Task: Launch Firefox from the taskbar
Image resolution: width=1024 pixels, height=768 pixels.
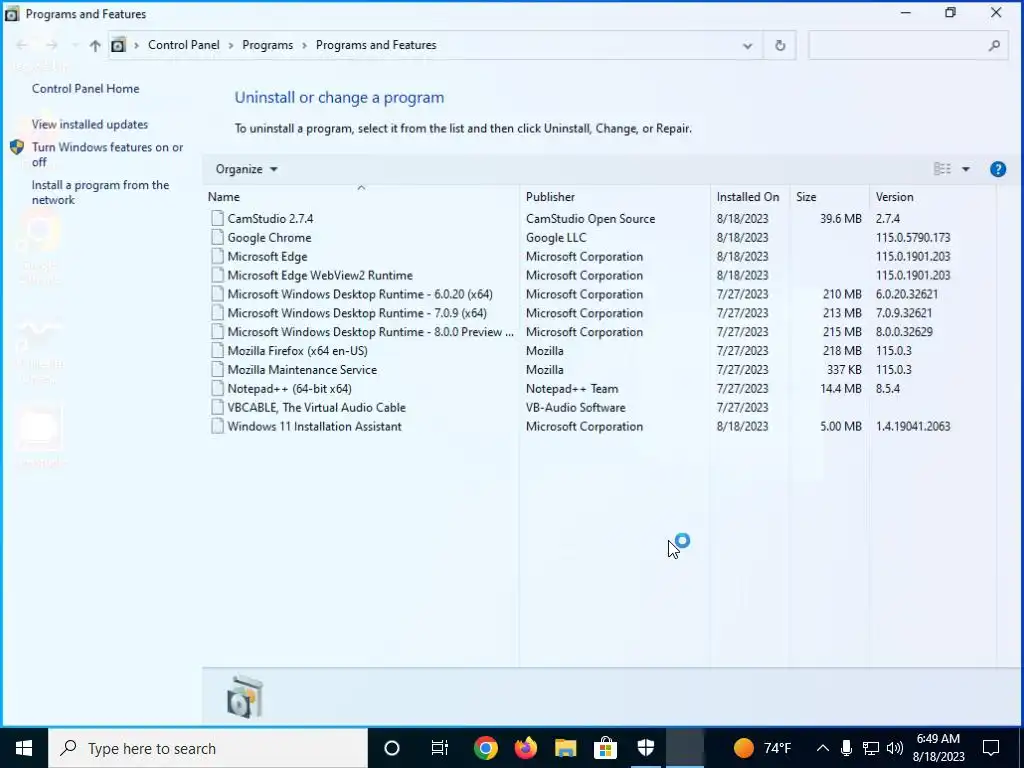Action: pyautogui.click(x=526, y=748)
